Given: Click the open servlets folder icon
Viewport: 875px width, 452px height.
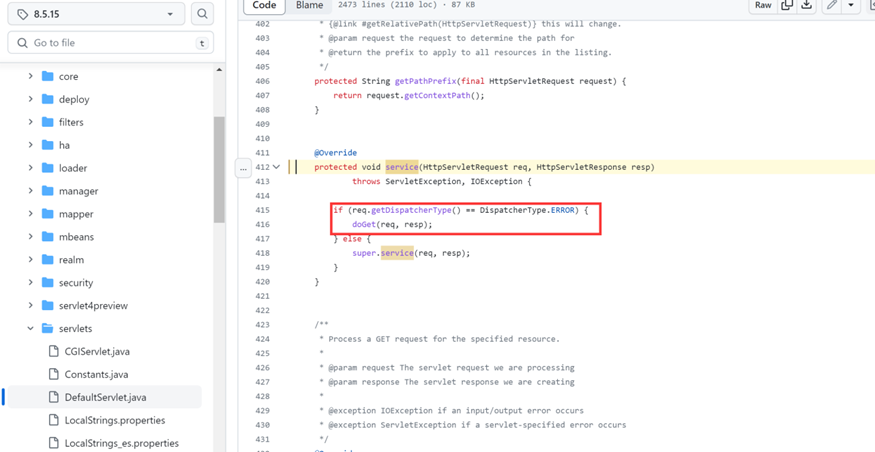Looking at the screenshot, I should click(47, 329).
